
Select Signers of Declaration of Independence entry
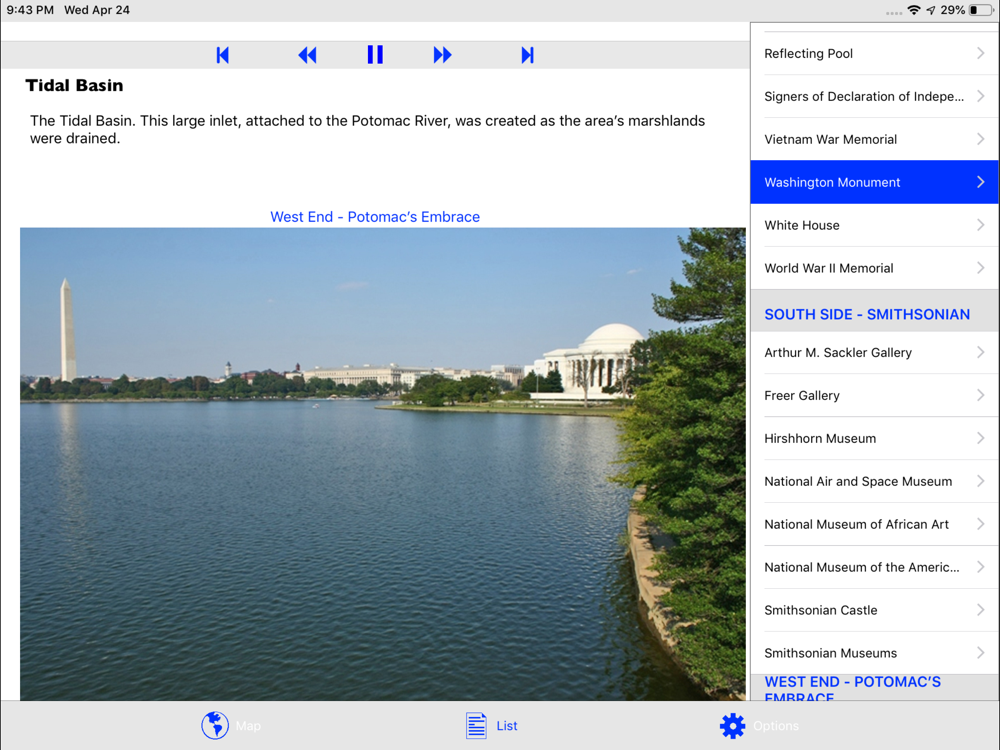[x=874, y=96]
